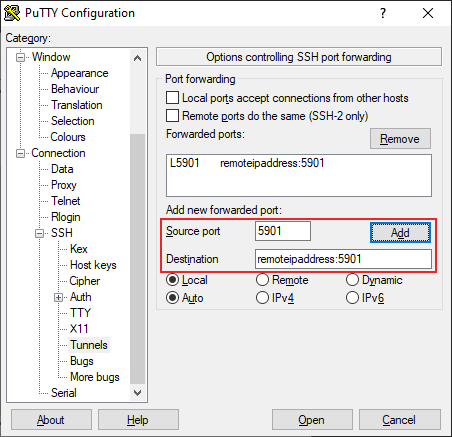The image size is (452, 437).
Task: Collapse the Window tree node
Action: pos(20,57)
